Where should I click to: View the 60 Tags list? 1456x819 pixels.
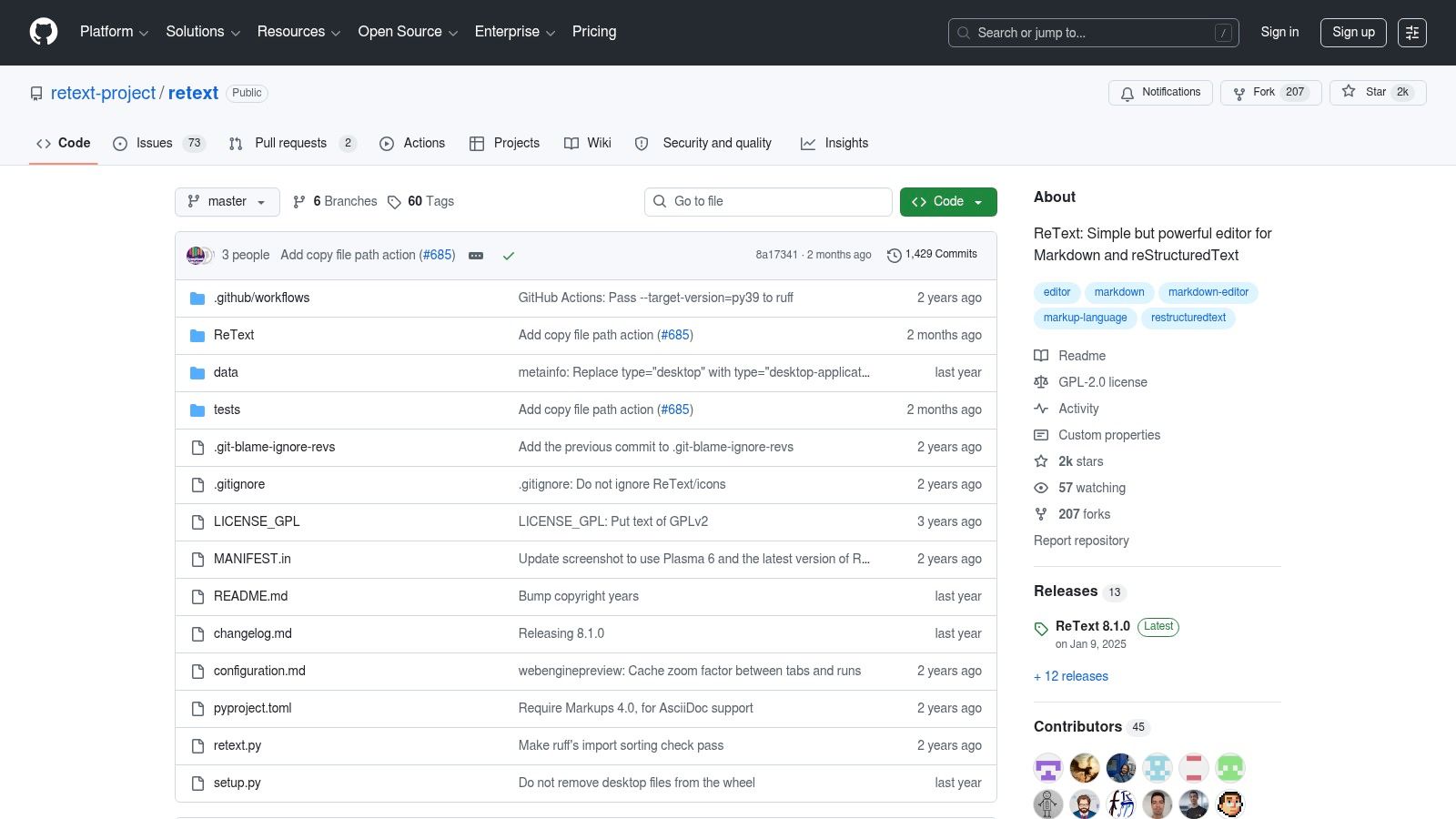pos(420,202)
